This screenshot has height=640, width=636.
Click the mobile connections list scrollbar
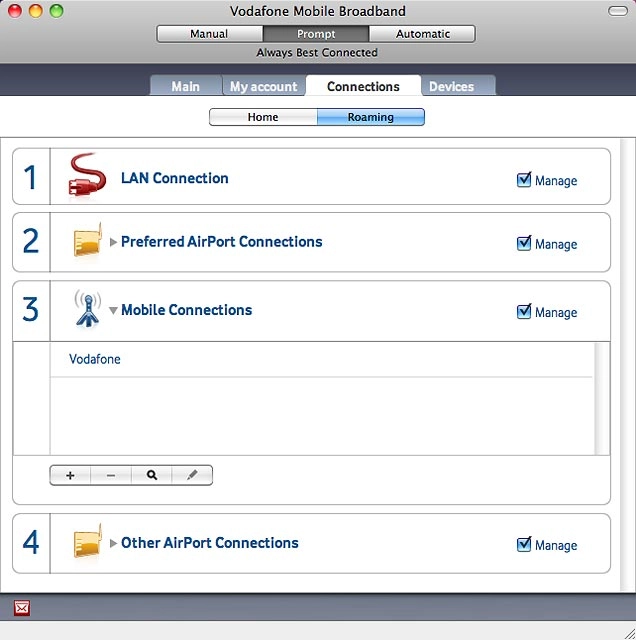(602, 398)
